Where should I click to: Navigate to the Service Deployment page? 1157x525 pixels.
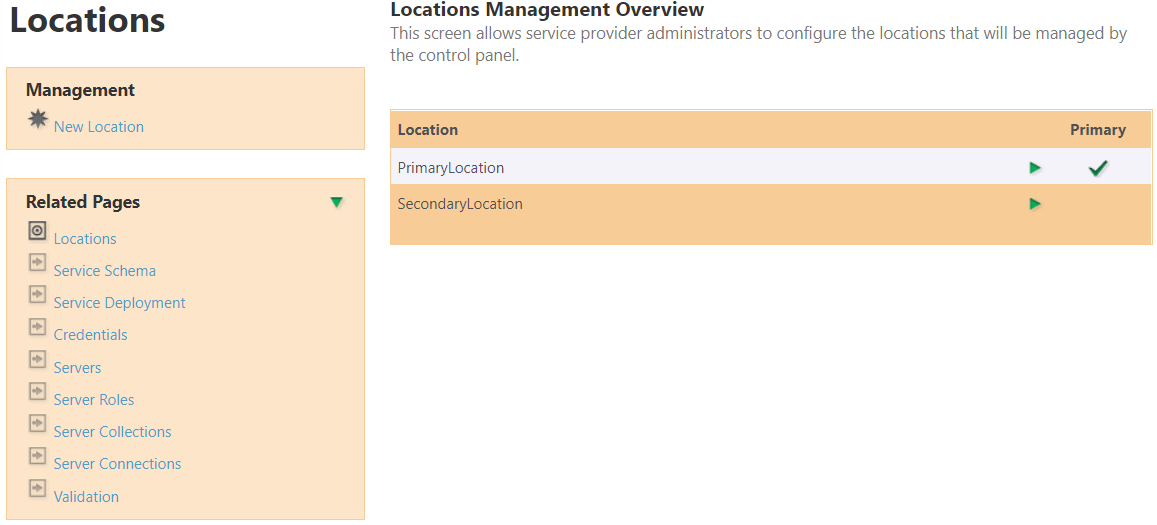click(x=120, y=303)
